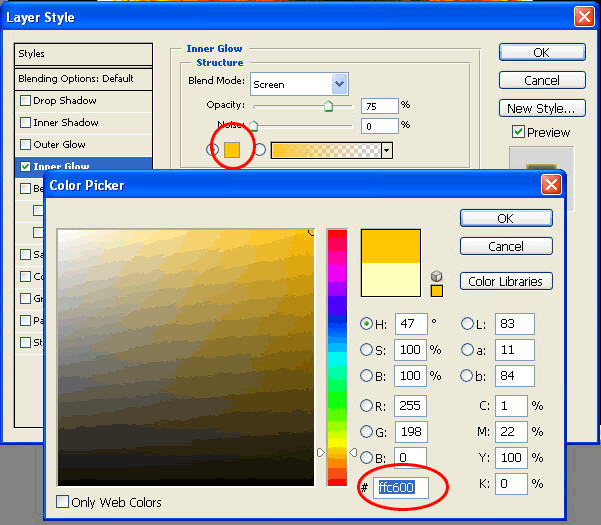Enable the Only Web Colors checkbox
601x525 pixels.
point(63,502)
